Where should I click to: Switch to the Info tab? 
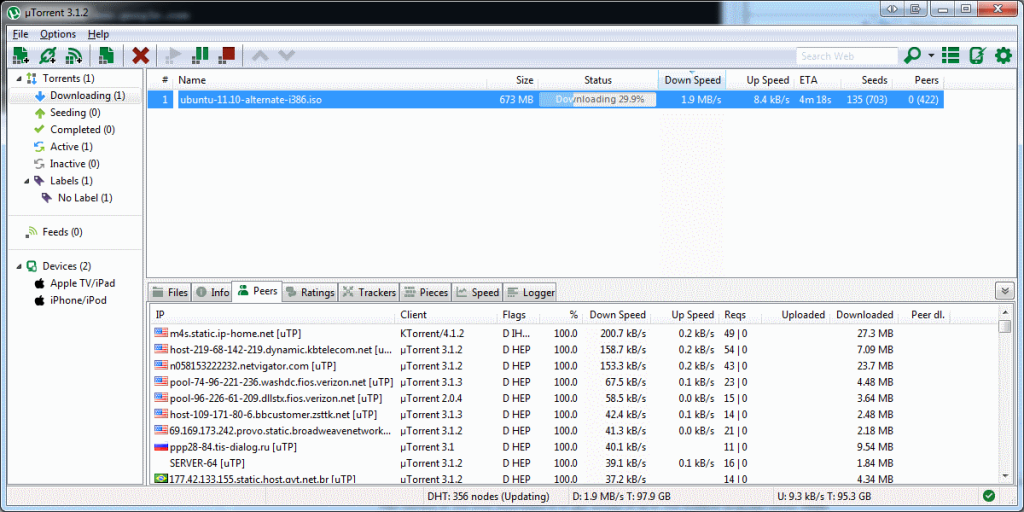click(x=213, y=293)
